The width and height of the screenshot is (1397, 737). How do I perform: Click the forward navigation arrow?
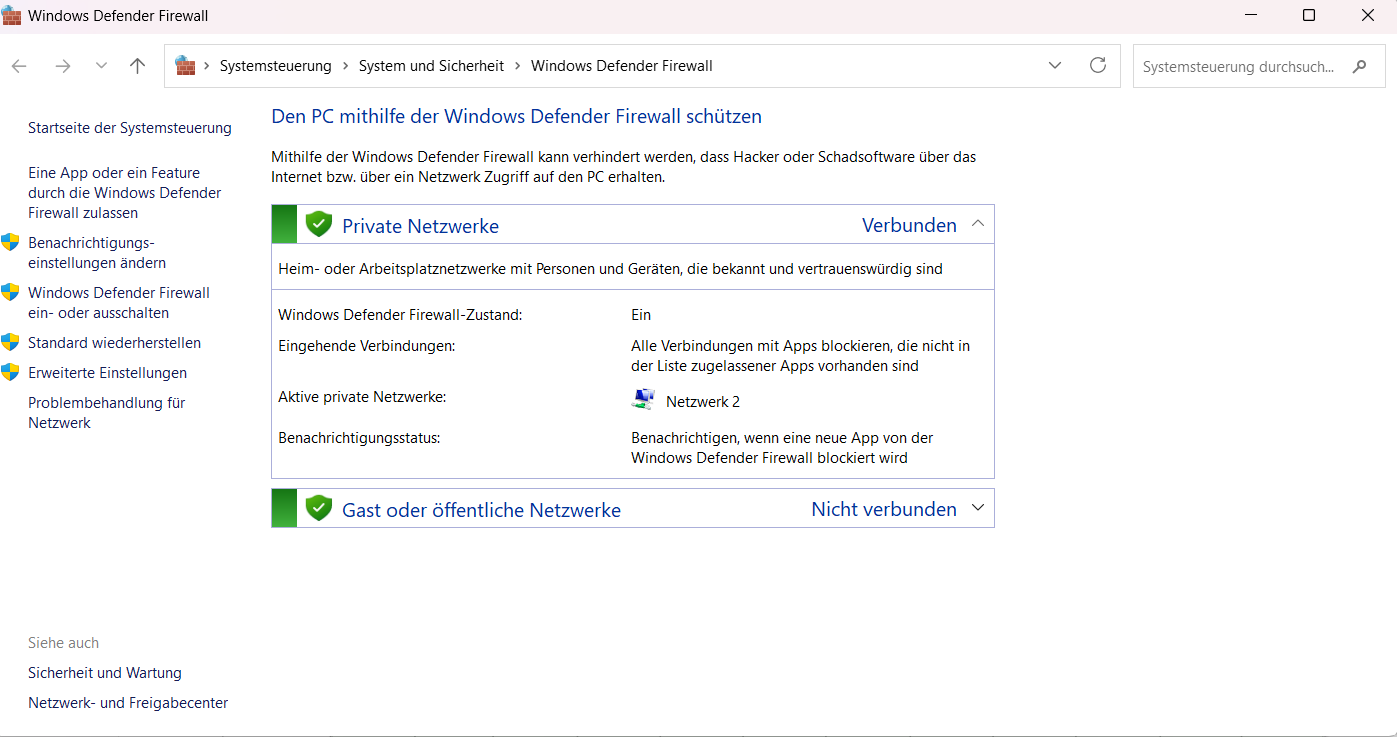tap(63, 66)
